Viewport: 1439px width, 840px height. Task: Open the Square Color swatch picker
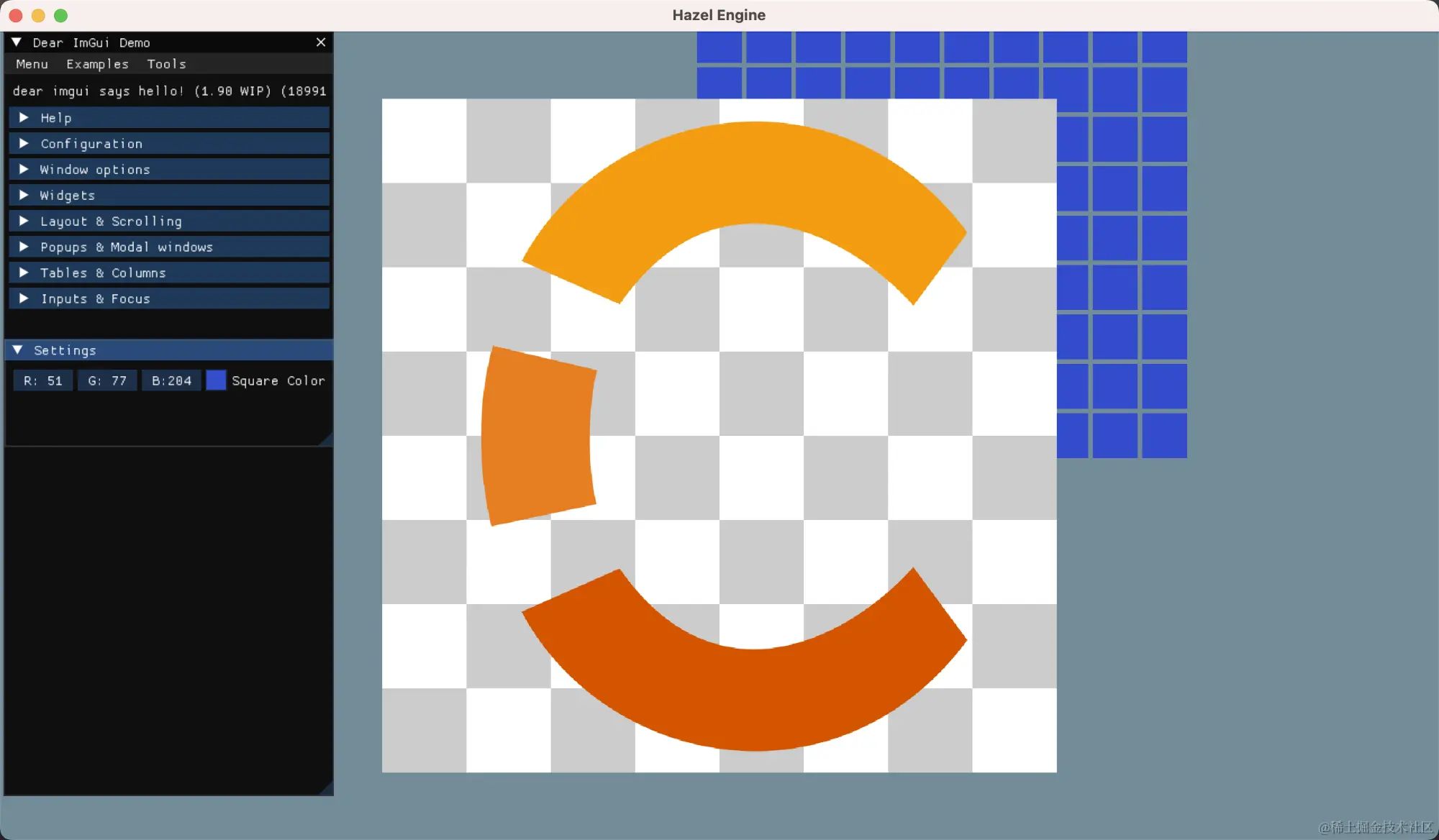click(x=216, y=380)
